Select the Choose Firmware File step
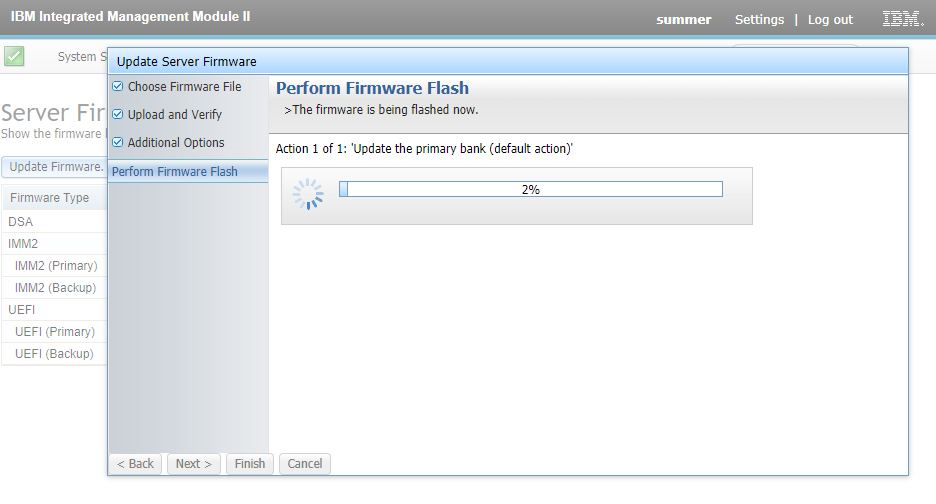The image size is (936, 504). pyautogui.click(x=184, y=87)
